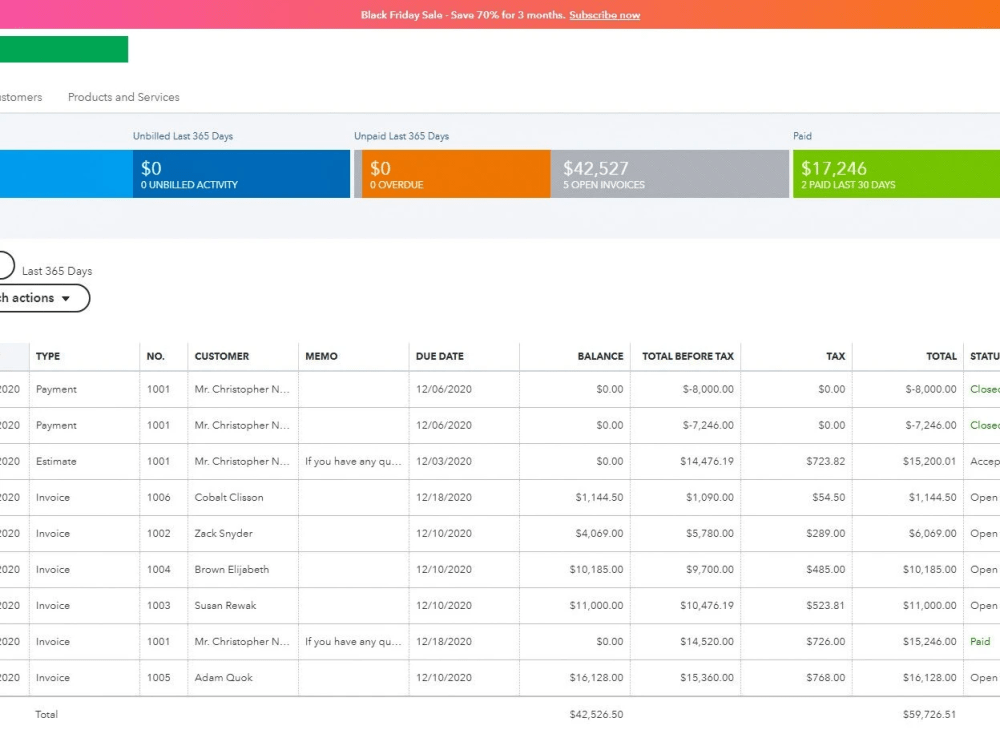Click the Unpaid Last 365 Days label

pos(401,136)
